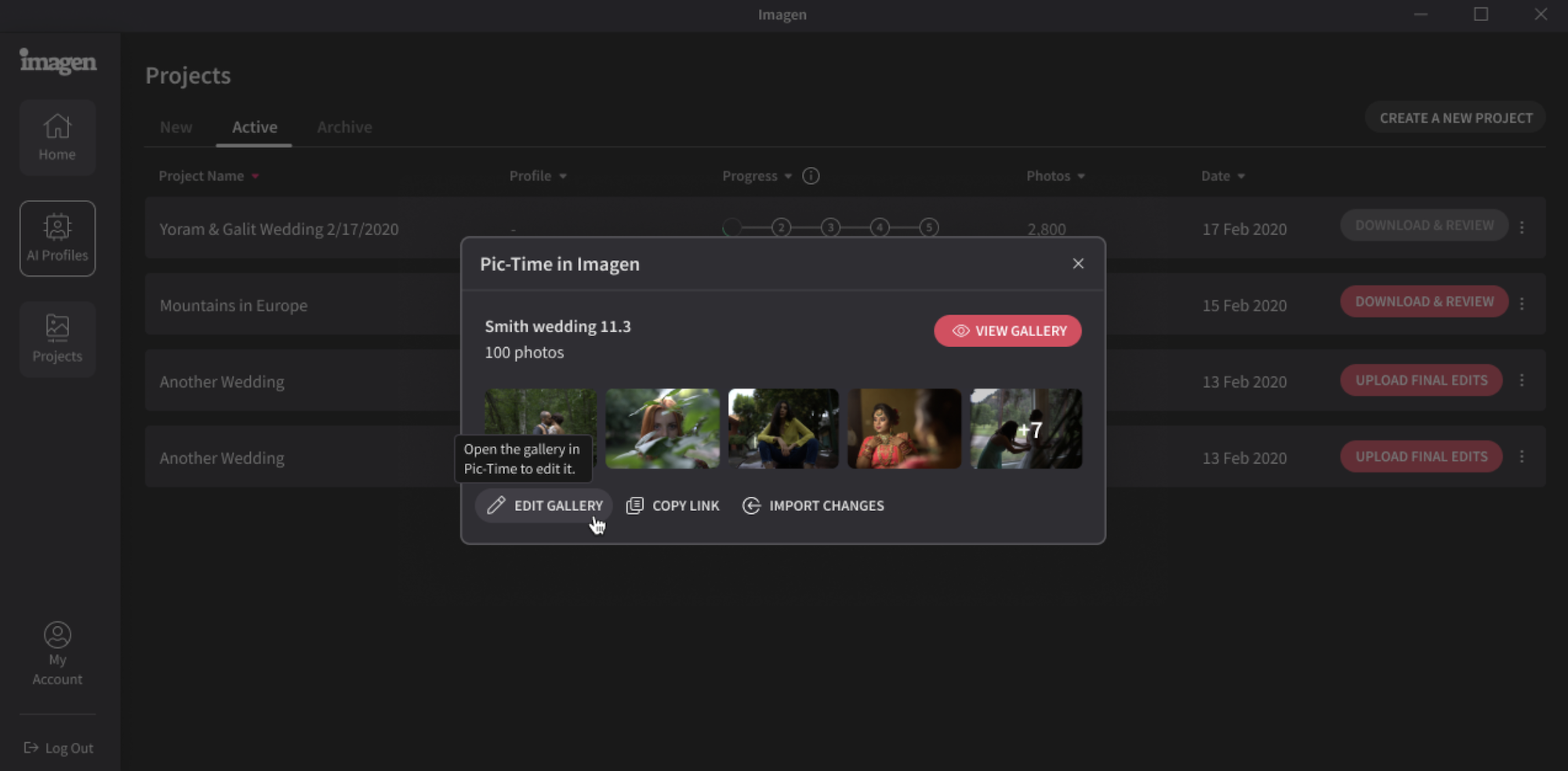
Task: Sort by the Photos column
Action: tap(1055, 176)
